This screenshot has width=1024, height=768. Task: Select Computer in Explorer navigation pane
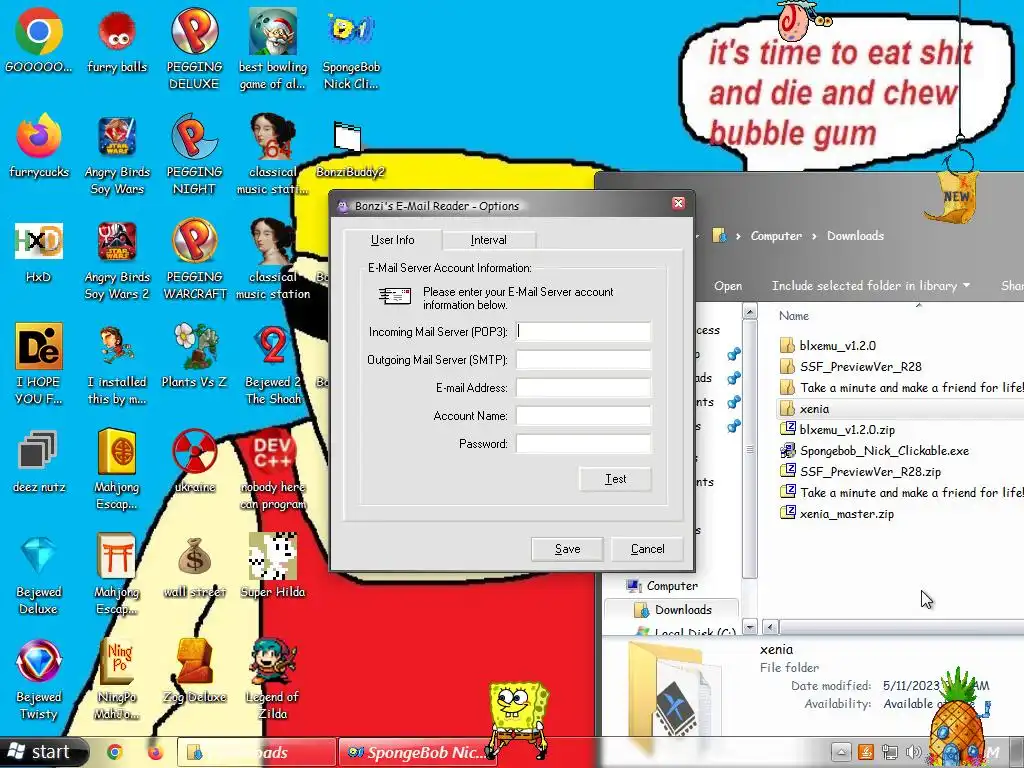[662, 586]
